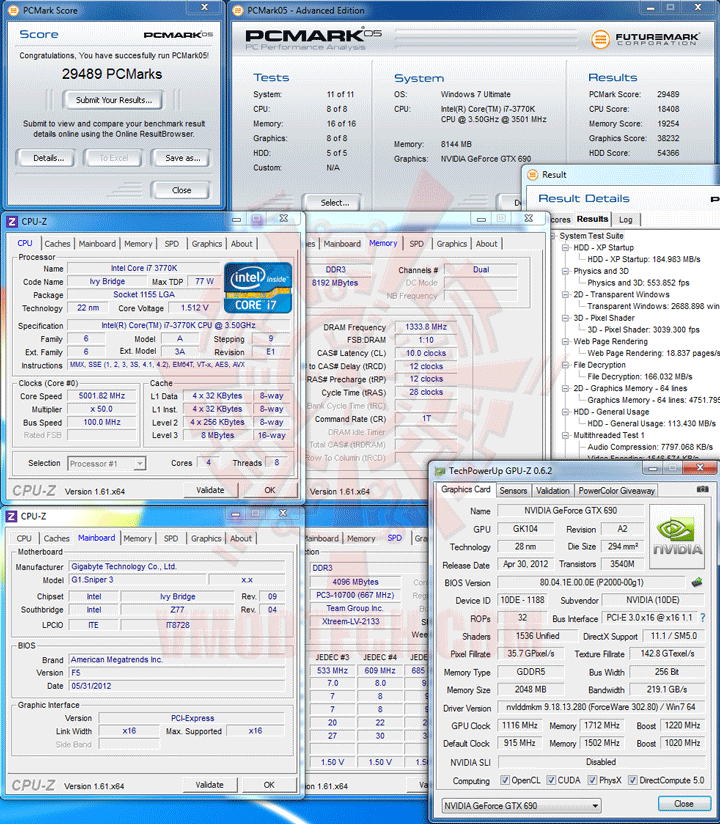
Task: Click the Submit Your Results button
Action: [x=114, y=100]
